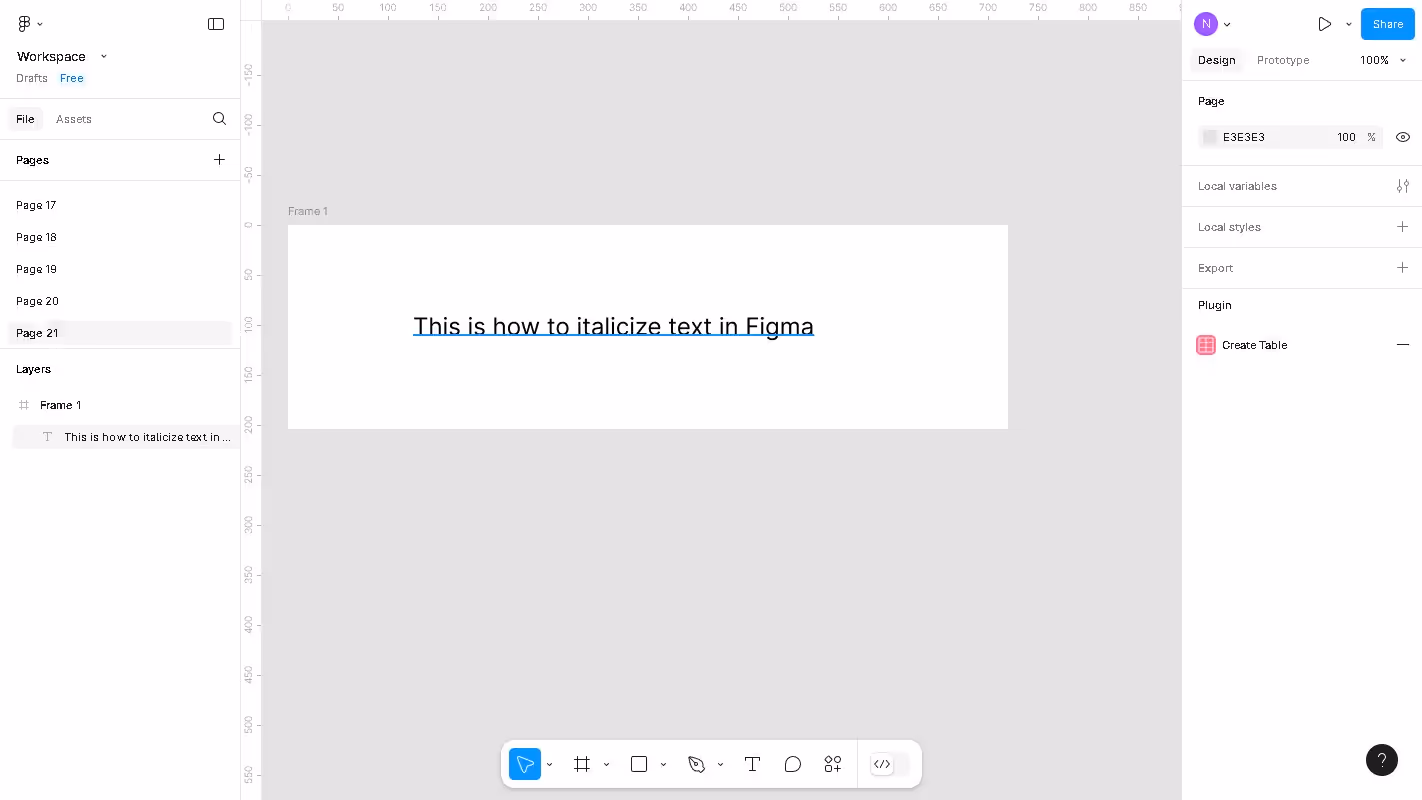This screenshot has height=800, width=1422.
Task: Switch to the Prototype tab
Action: (x=1283, y=60)
